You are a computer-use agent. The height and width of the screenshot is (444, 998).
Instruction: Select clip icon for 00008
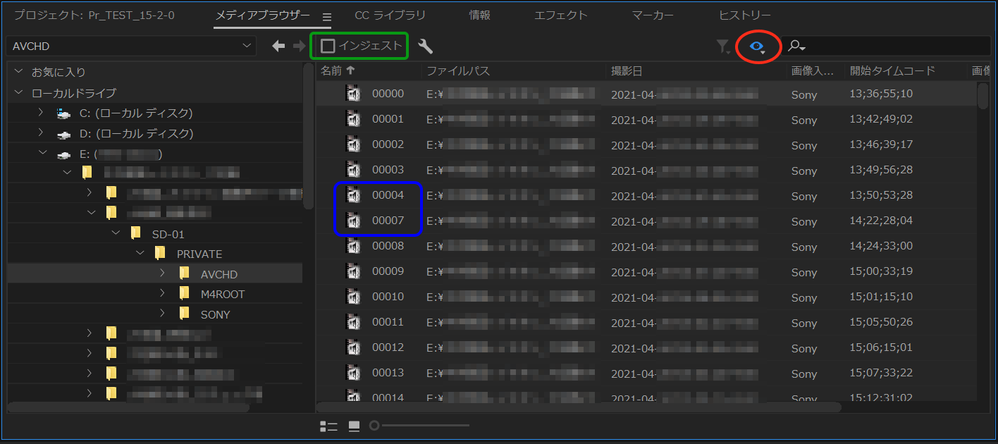pyautogui.click(x=353, y=246)
